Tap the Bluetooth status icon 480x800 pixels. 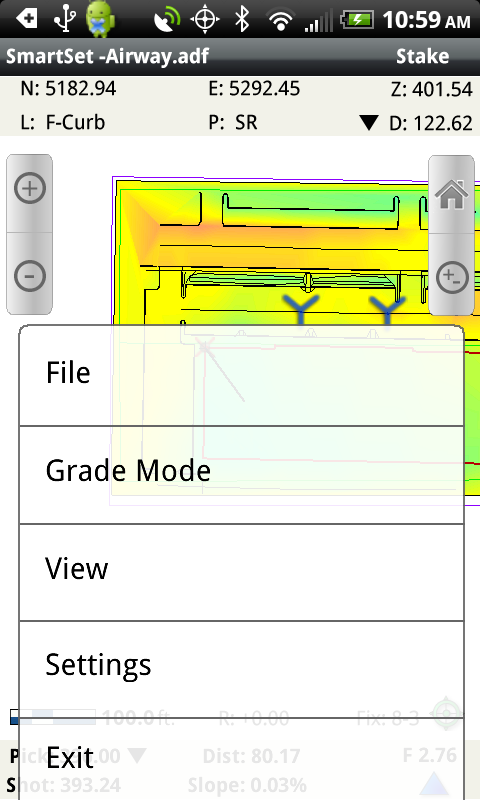pos(242,19)
